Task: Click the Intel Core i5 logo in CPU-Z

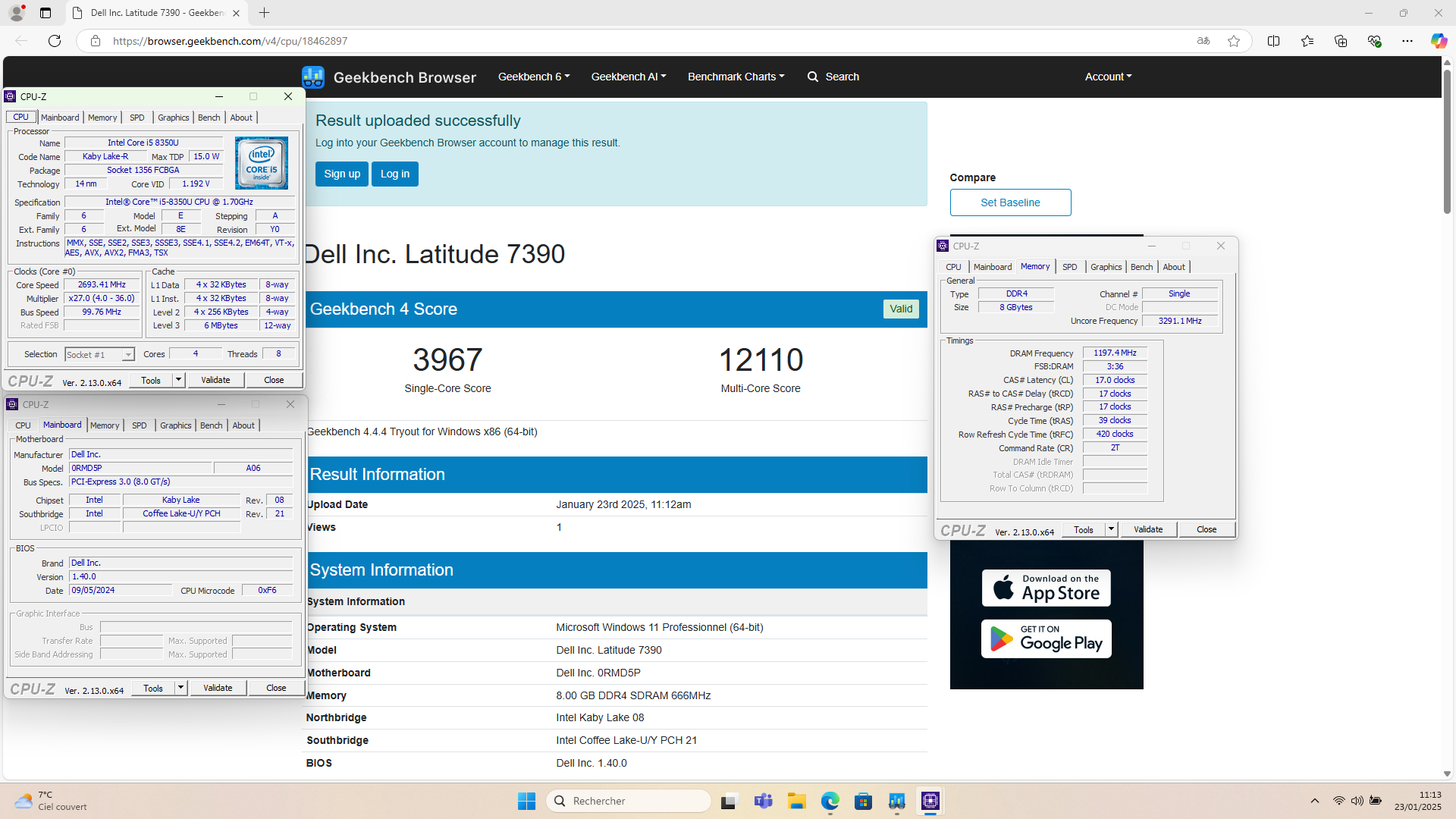Action: point(261,163)
